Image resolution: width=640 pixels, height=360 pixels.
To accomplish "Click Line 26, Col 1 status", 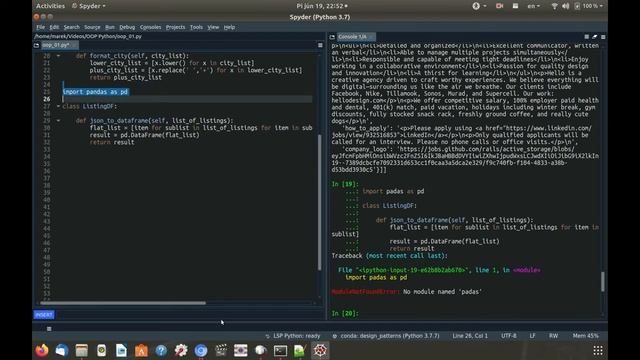I will 470,336.
